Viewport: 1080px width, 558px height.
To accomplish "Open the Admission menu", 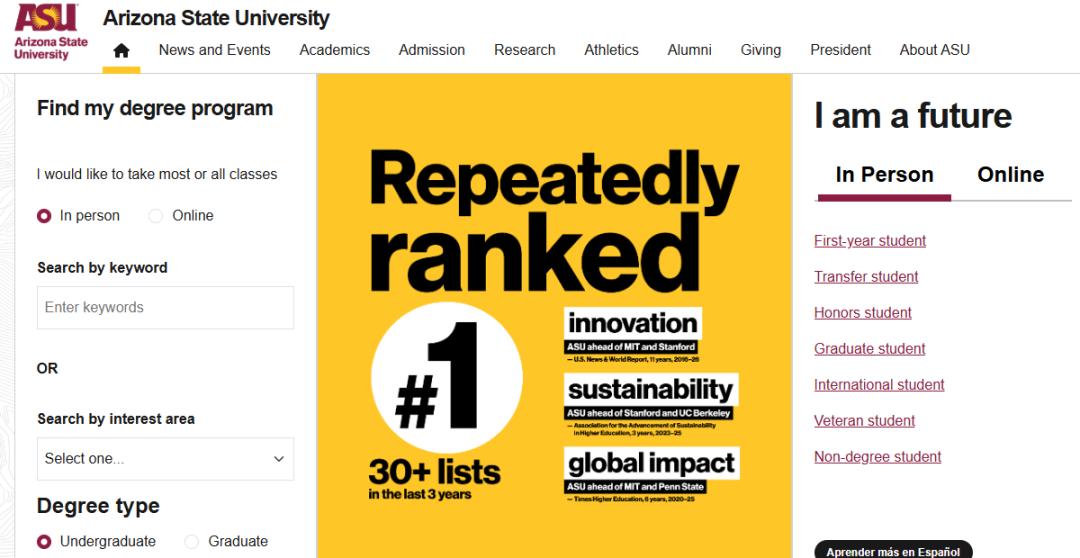I will point(432,50).
